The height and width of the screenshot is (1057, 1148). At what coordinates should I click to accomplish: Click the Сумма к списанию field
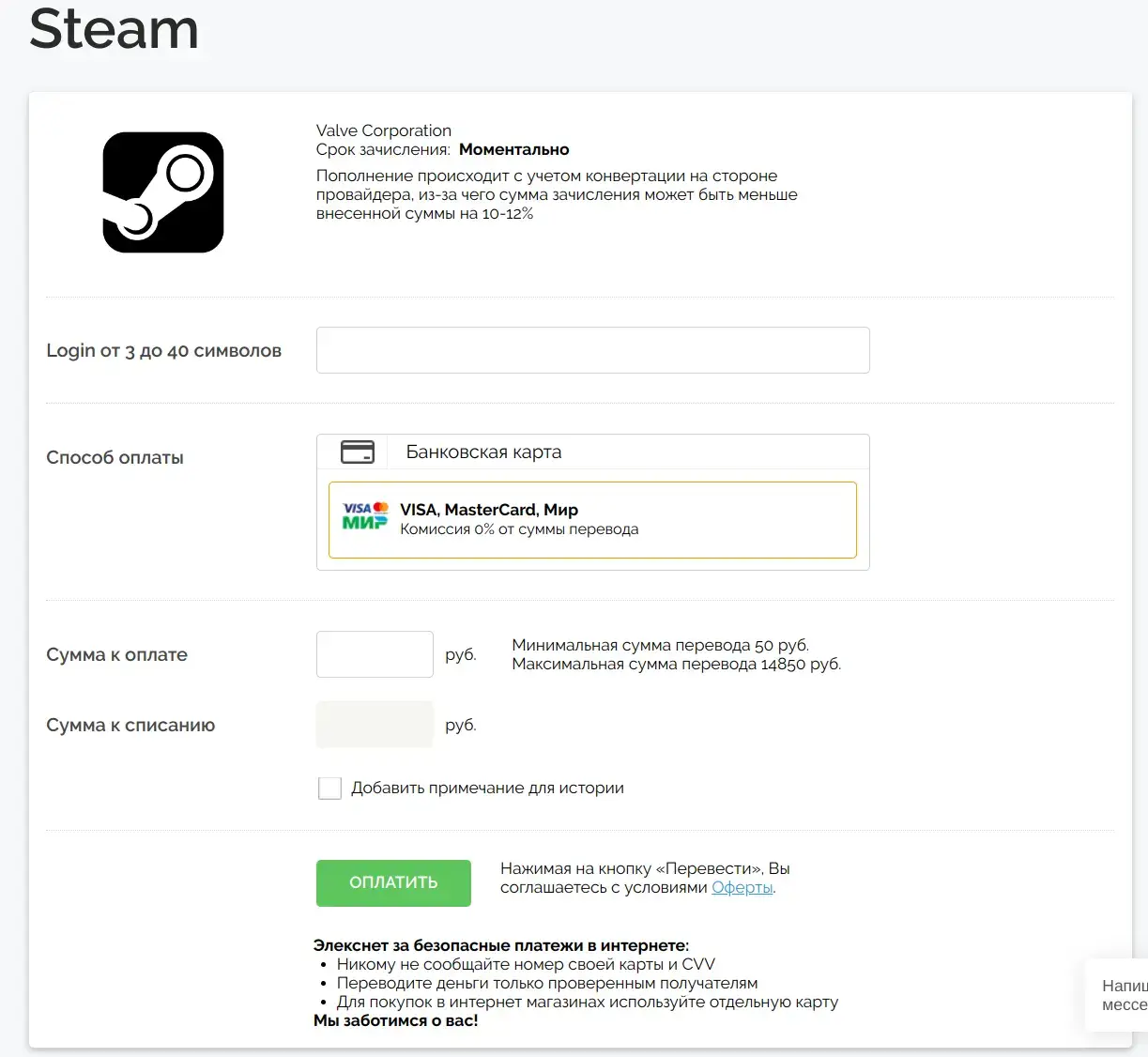375,725
